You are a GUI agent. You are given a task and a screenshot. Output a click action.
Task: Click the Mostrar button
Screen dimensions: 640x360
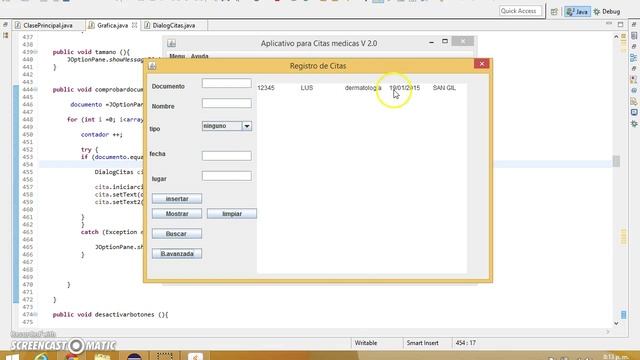[177, 214]
